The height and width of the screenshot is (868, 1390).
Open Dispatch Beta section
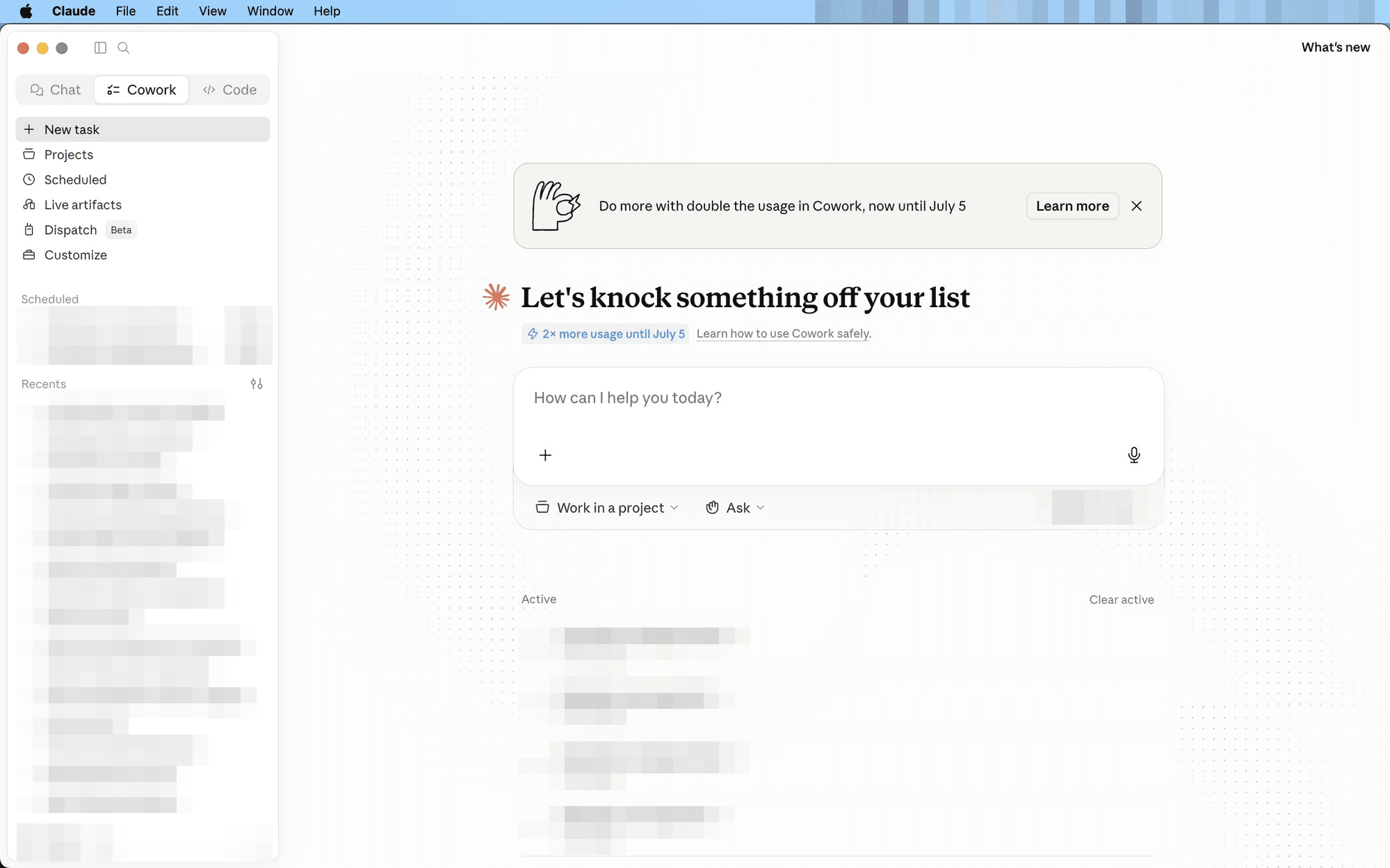(x=143, y=229)
